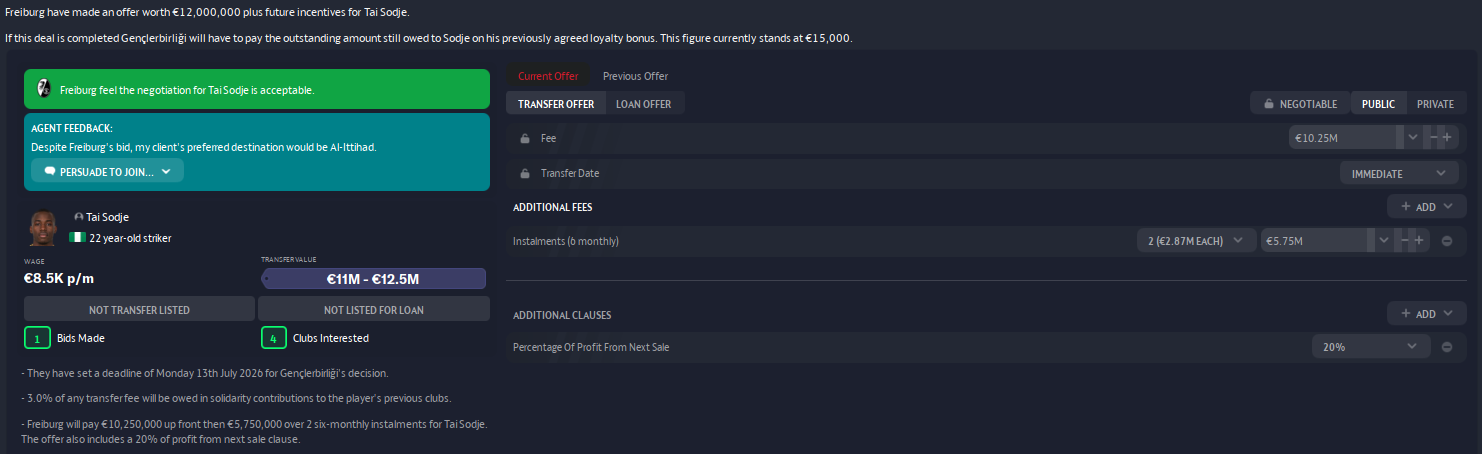Decrease the Fee with minus icon
Screen dimensions: 1482x454
click(1434, 137)
